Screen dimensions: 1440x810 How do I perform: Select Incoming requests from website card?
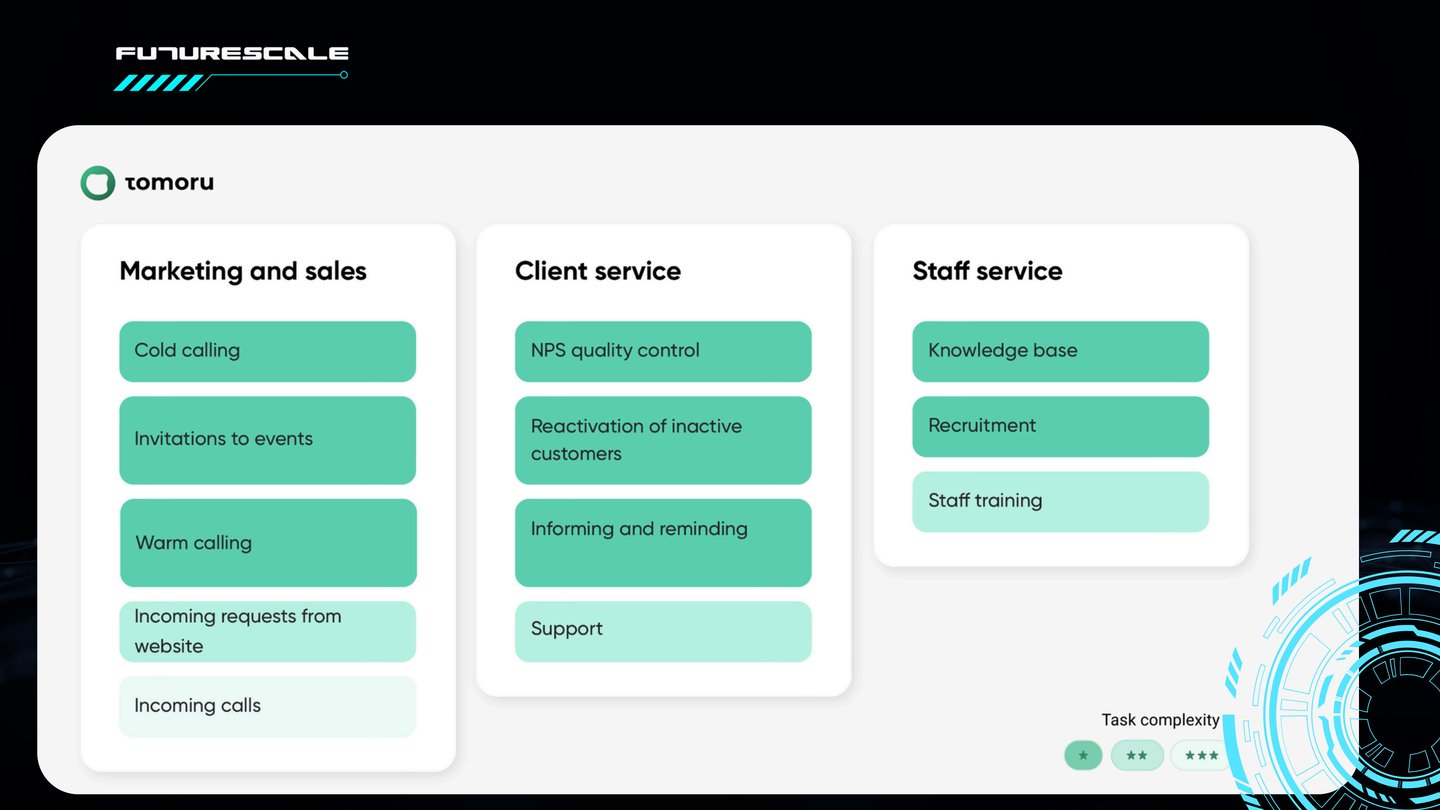267,631
